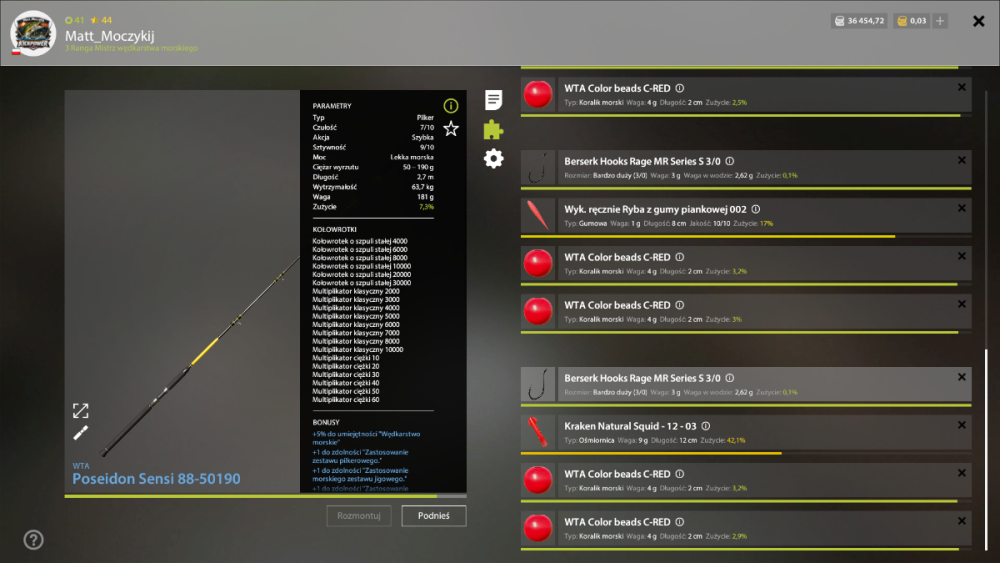
Task: Remove the first Berserk Hooks Rage MR item
Action: (962, 161)
